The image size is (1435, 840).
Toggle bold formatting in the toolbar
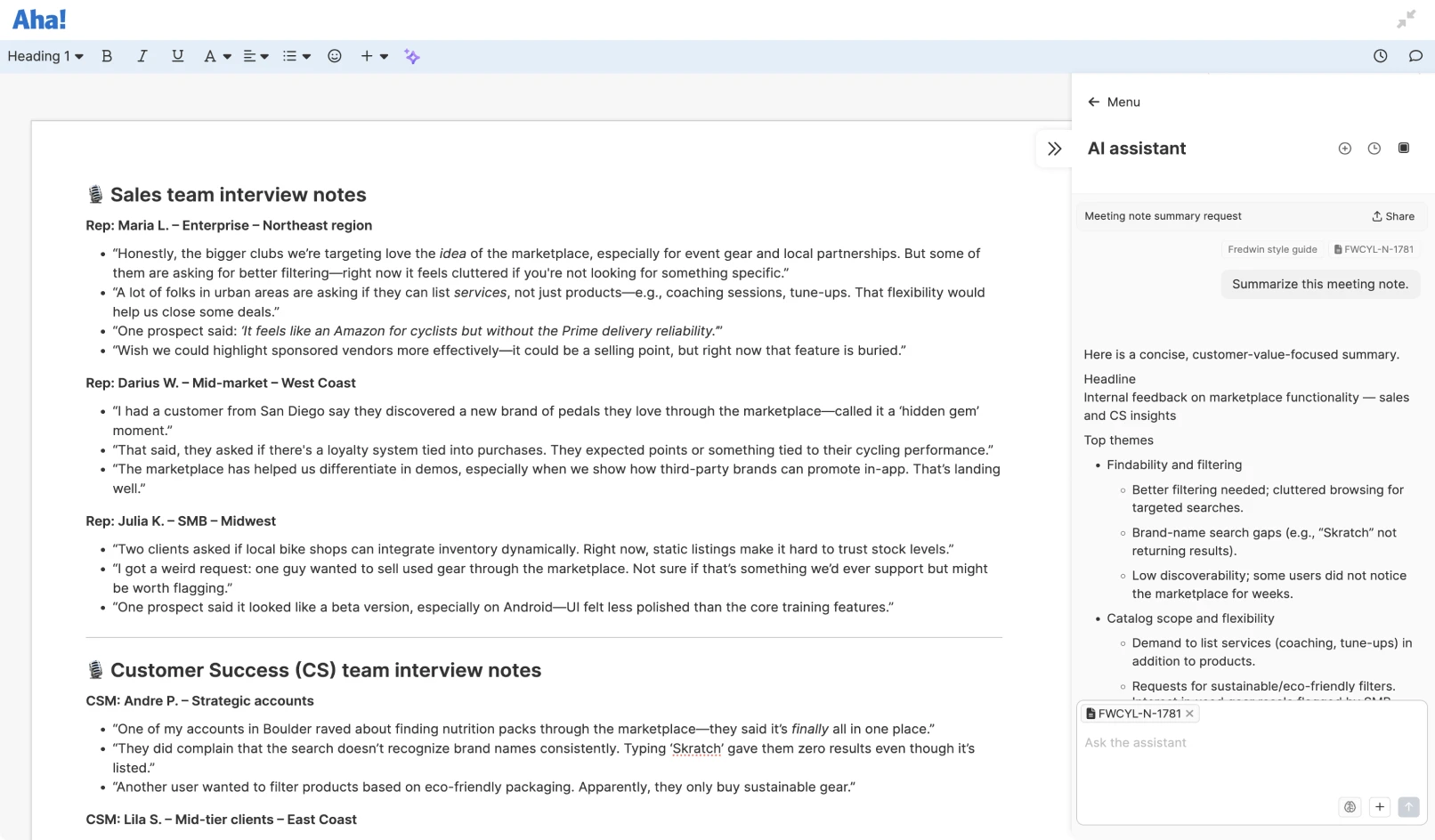click(106, 56)
